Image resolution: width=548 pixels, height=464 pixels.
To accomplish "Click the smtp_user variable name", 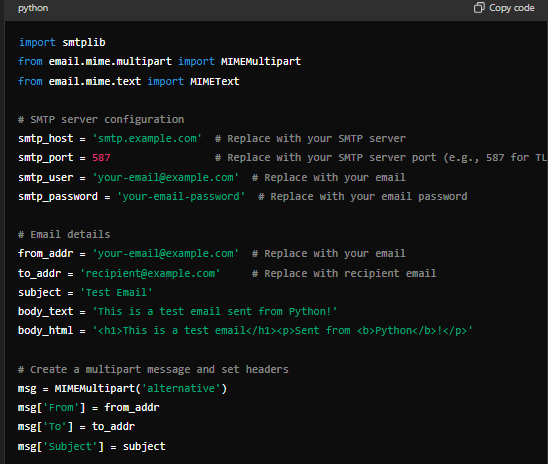I will 46,177.
